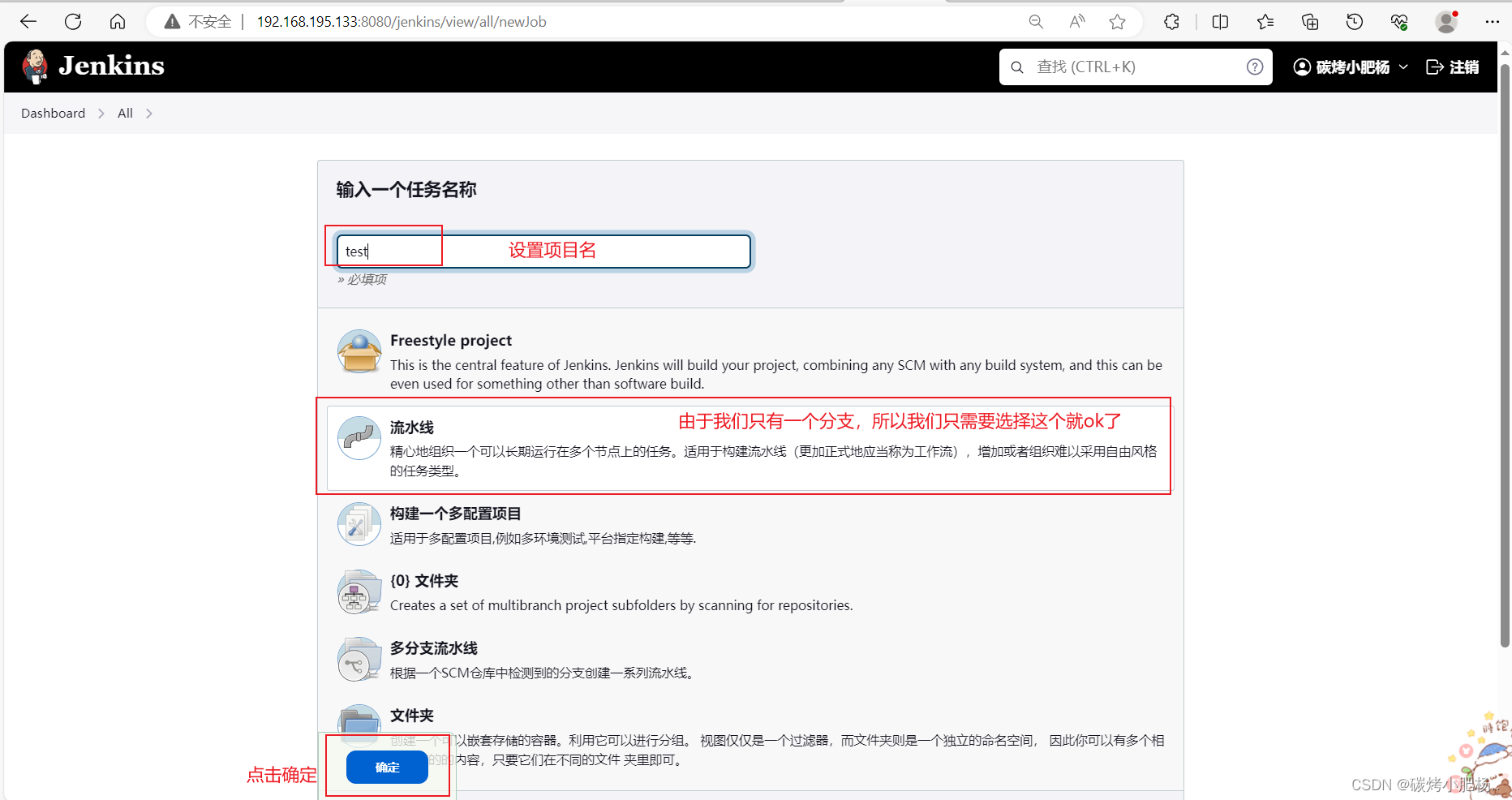Open the browser history dropdown

[x=1354, y=21]
